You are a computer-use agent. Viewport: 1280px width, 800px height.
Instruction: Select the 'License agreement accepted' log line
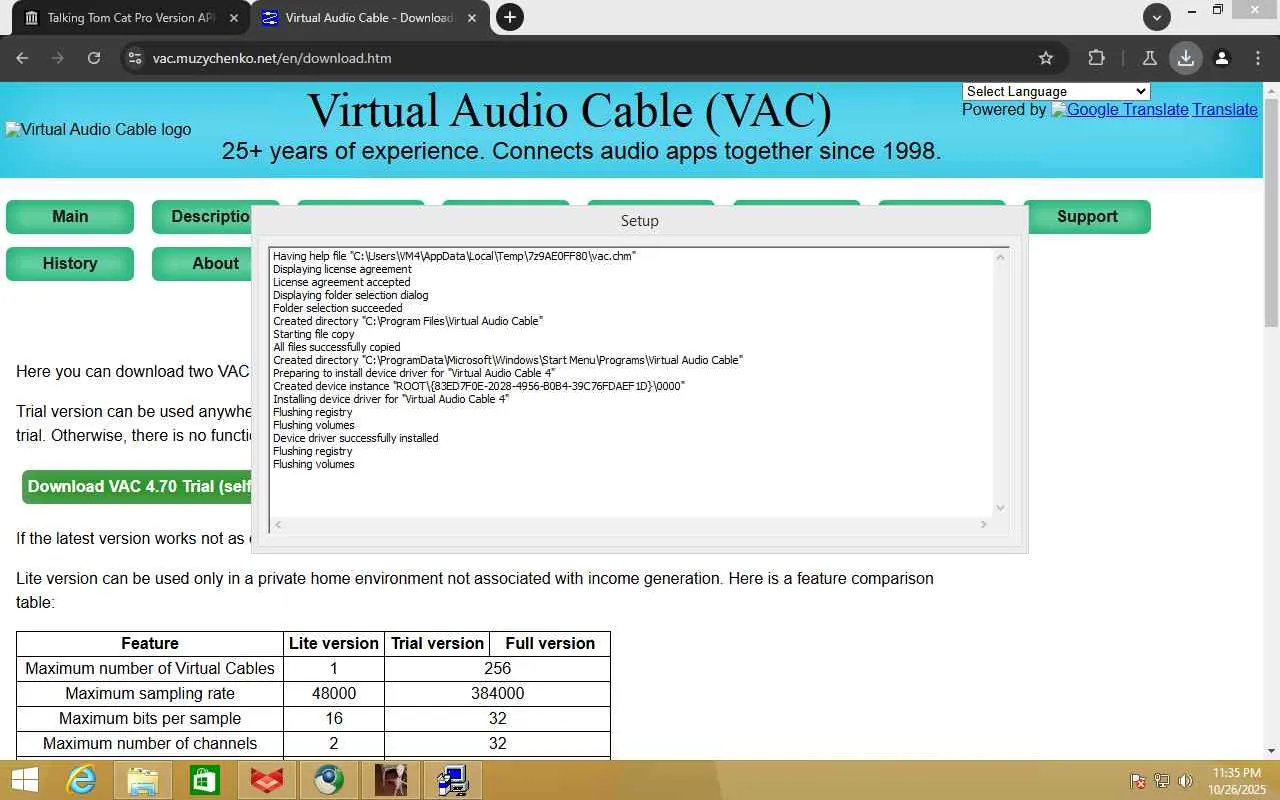click(x=341, y=282)
